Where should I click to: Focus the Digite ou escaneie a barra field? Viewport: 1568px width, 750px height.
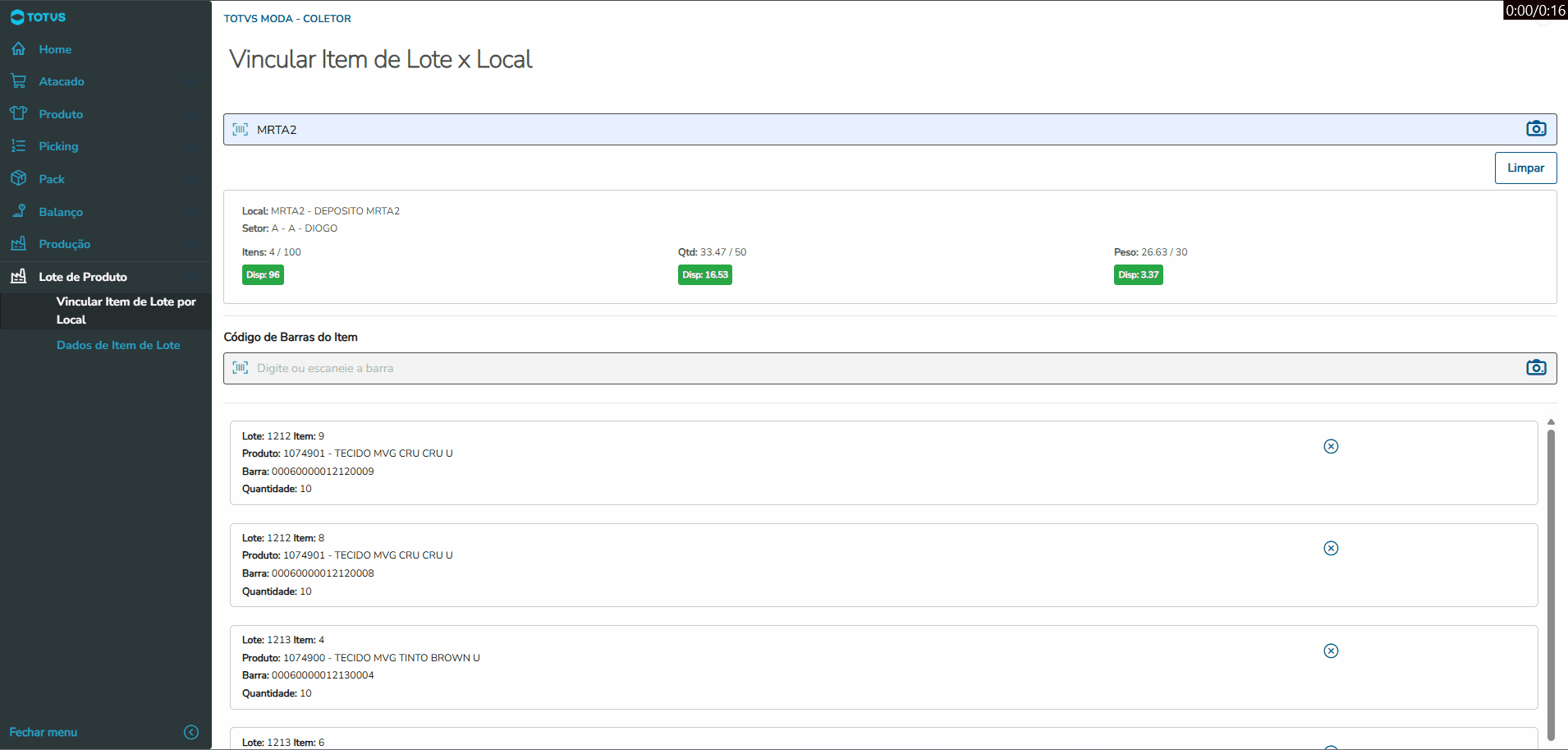[890, 368]
